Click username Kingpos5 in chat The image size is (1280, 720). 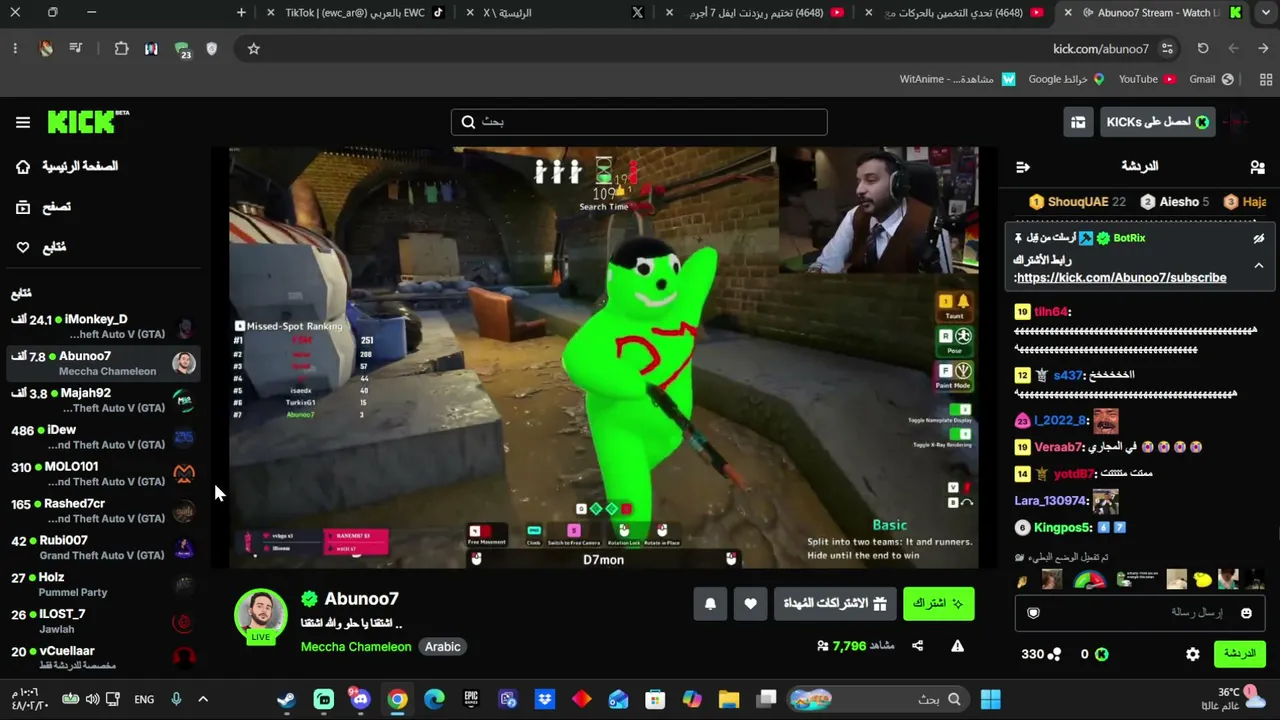tap(1063, 527)
